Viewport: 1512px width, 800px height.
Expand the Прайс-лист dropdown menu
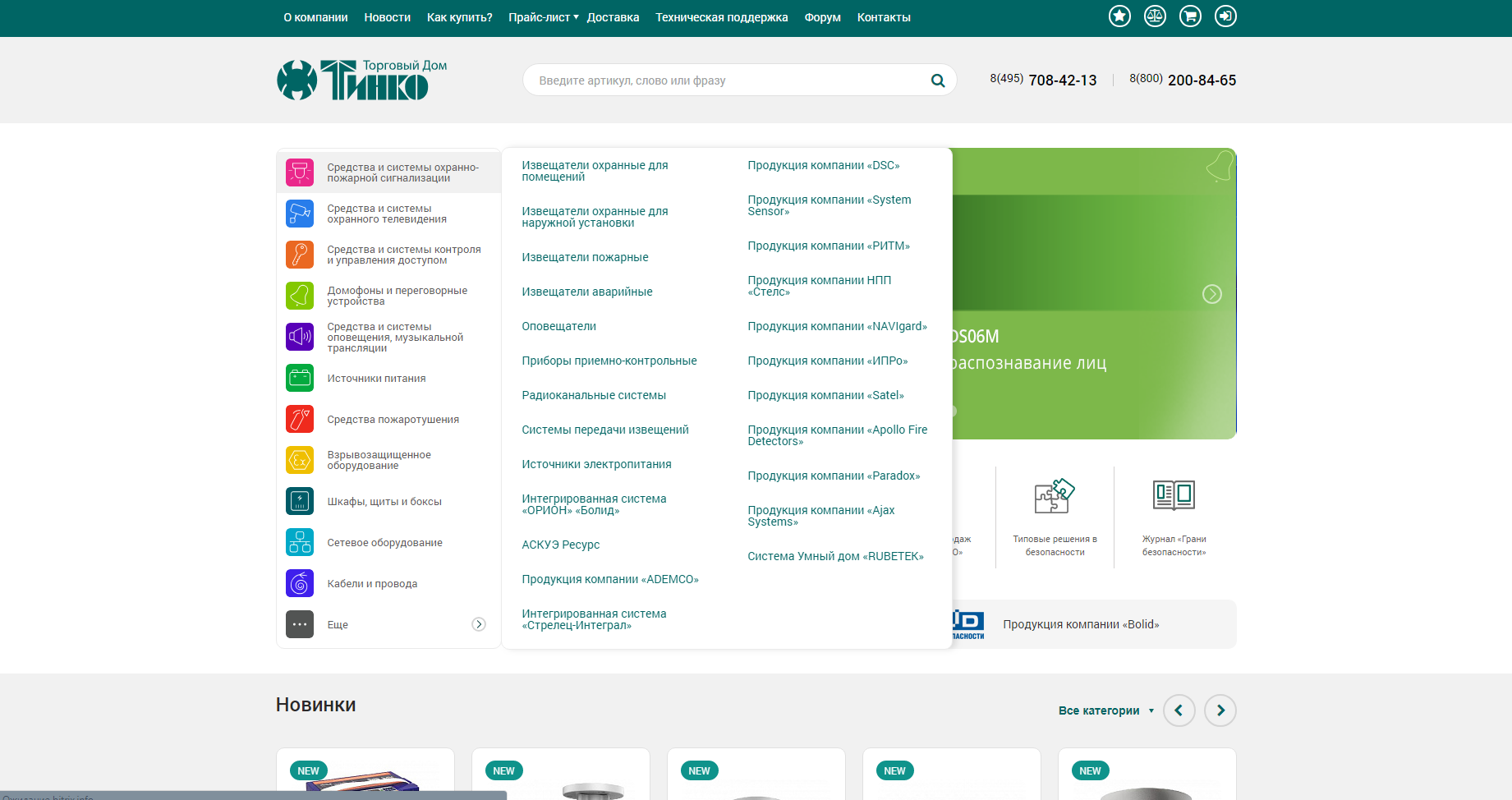[544, 17]
